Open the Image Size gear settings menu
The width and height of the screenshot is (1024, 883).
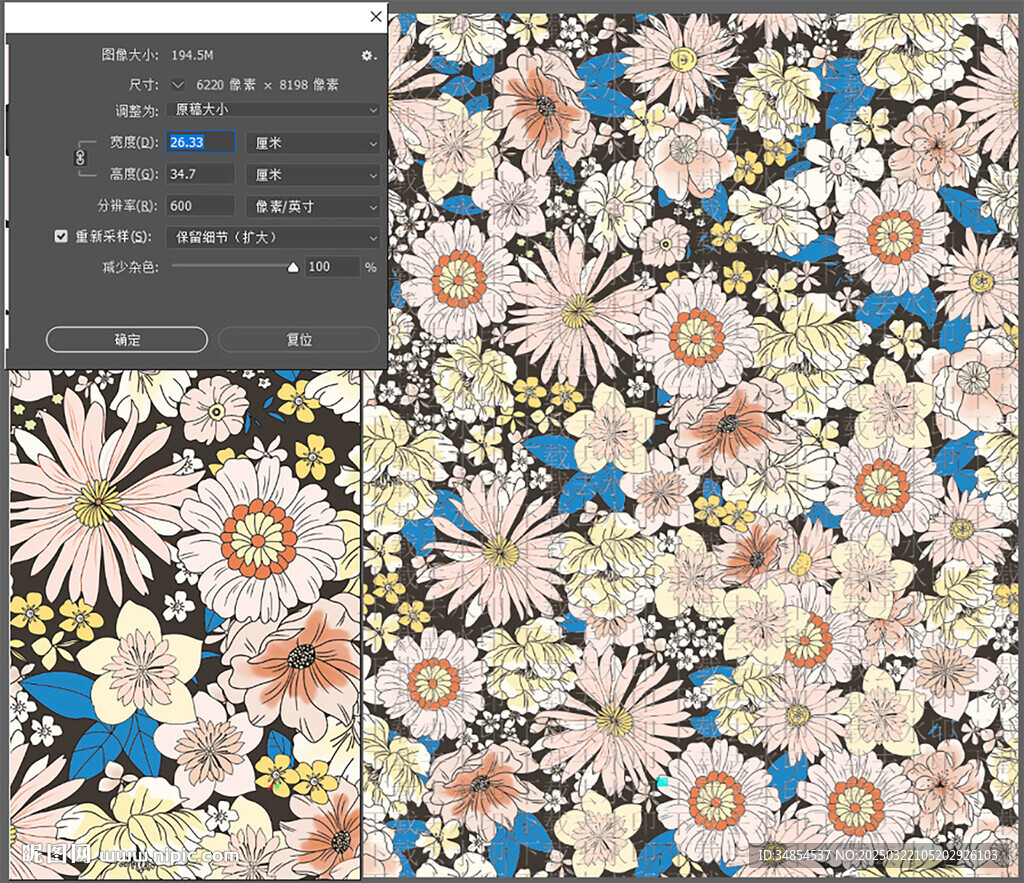pos(368,55)
